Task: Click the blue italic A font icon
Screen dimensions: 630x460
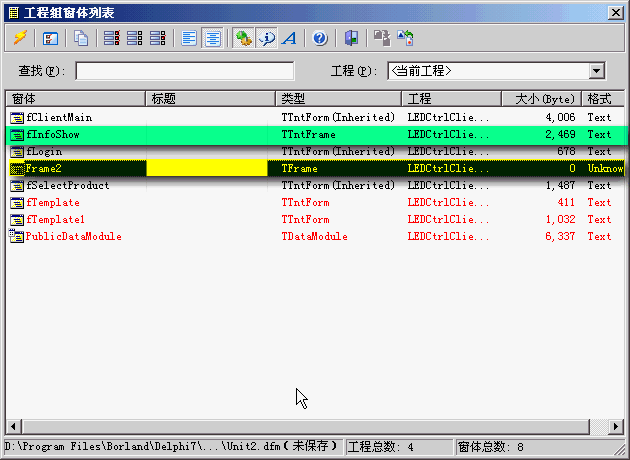Action: (x=289, y=38)
